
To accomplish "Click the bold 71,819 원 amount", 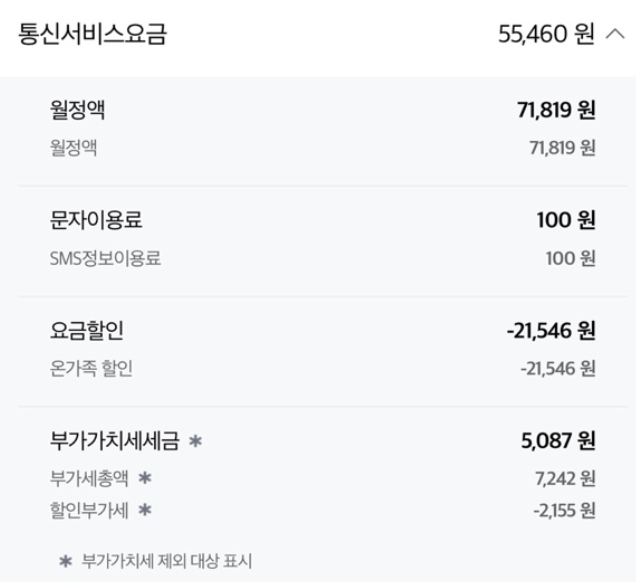I will pos(556,110).
